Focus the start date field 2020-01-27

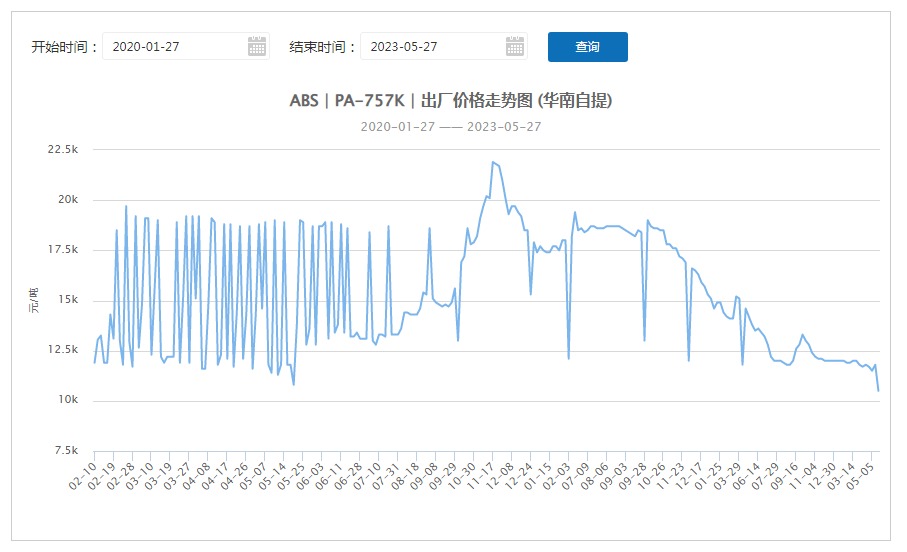186,46
